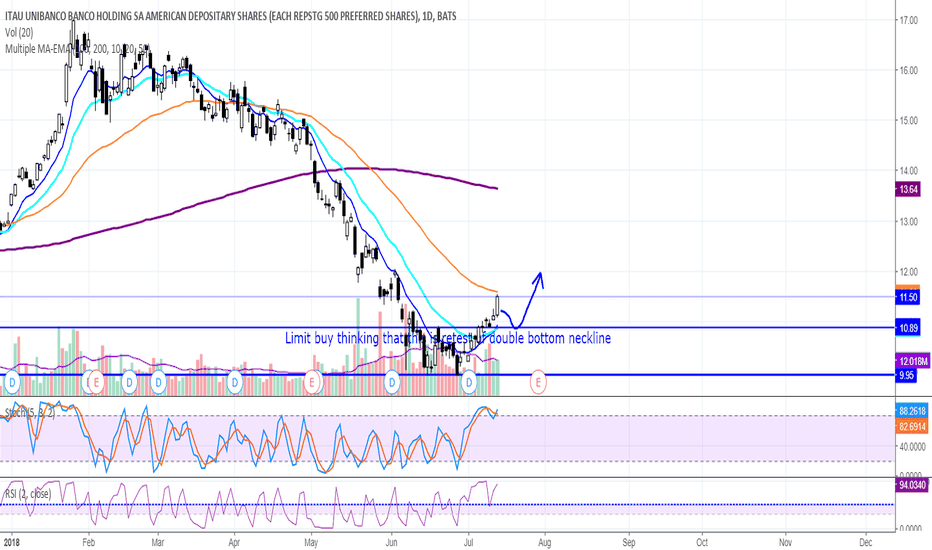
Task: Click the red E earnings marker under August
Action: click(x=539, y=382)
